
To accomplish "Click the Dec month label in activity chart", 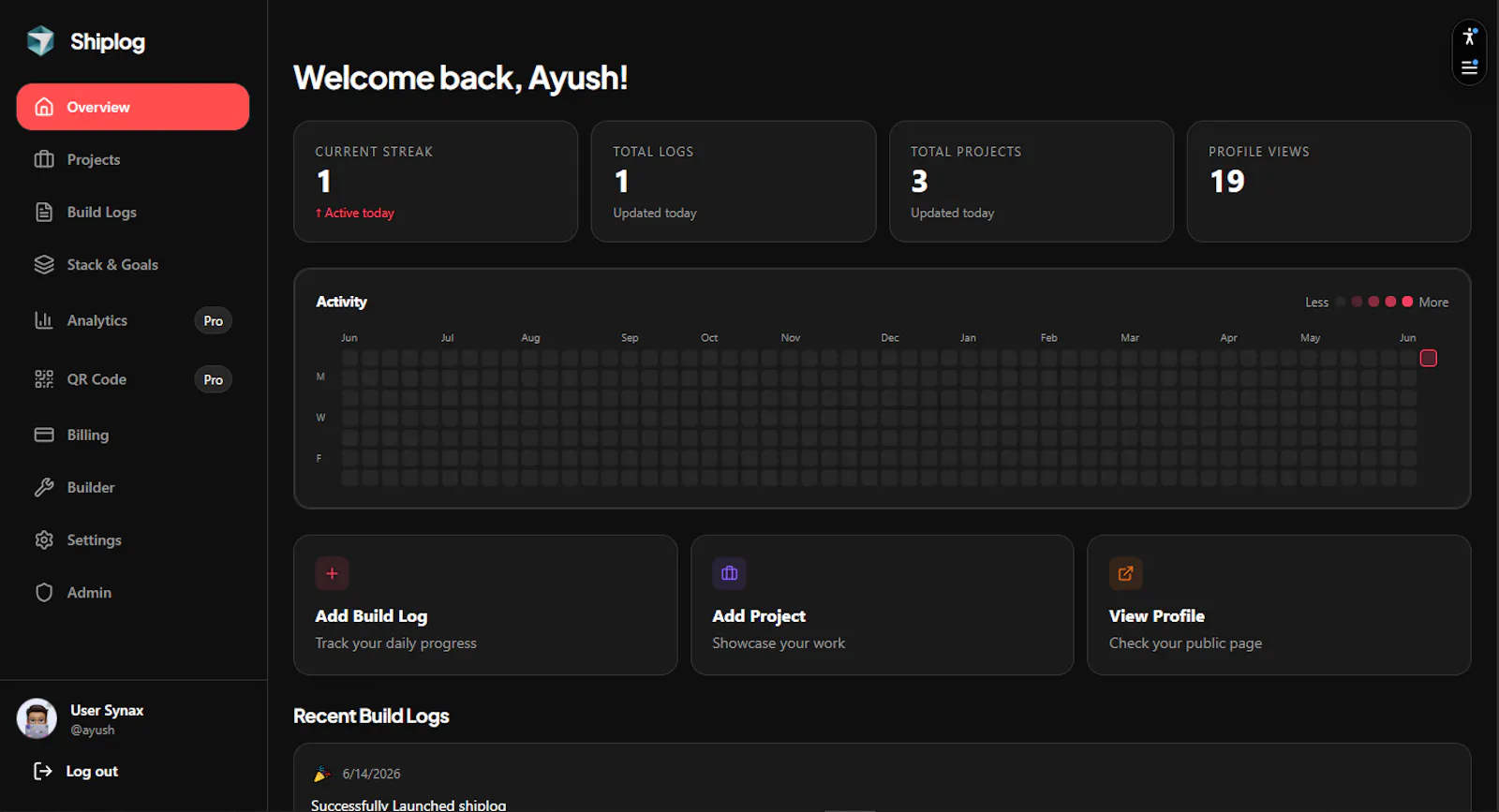I will coord(890,337).
